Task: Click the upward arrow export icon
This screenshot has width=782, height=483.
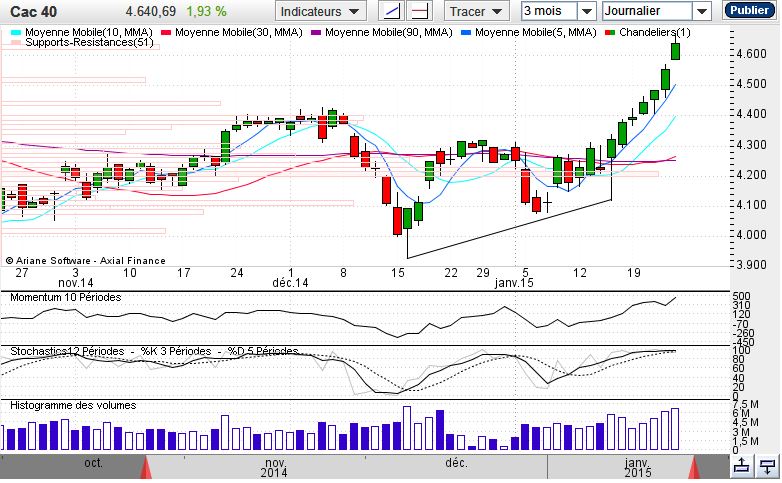Action: (742, 466)
